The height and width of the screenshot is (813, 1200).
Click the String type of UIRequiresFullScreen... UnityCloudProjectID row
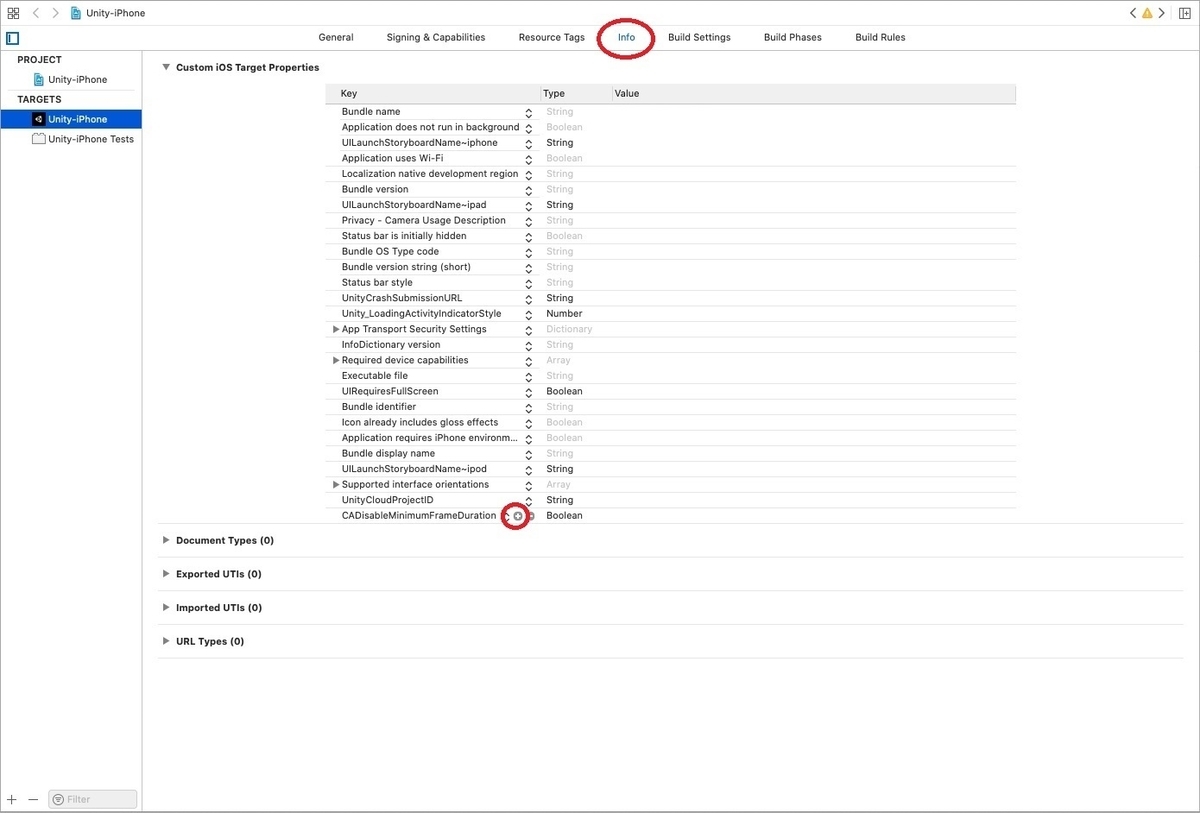click(x=559, y=500)
